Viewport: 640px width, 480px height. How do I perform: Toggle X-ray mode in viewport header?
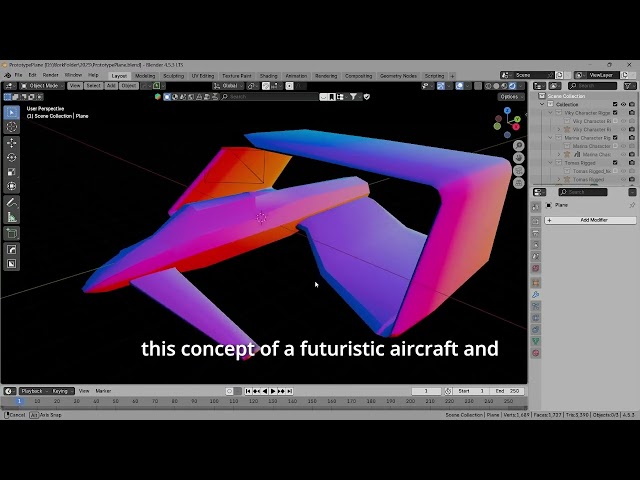click(x=478, y=86)
